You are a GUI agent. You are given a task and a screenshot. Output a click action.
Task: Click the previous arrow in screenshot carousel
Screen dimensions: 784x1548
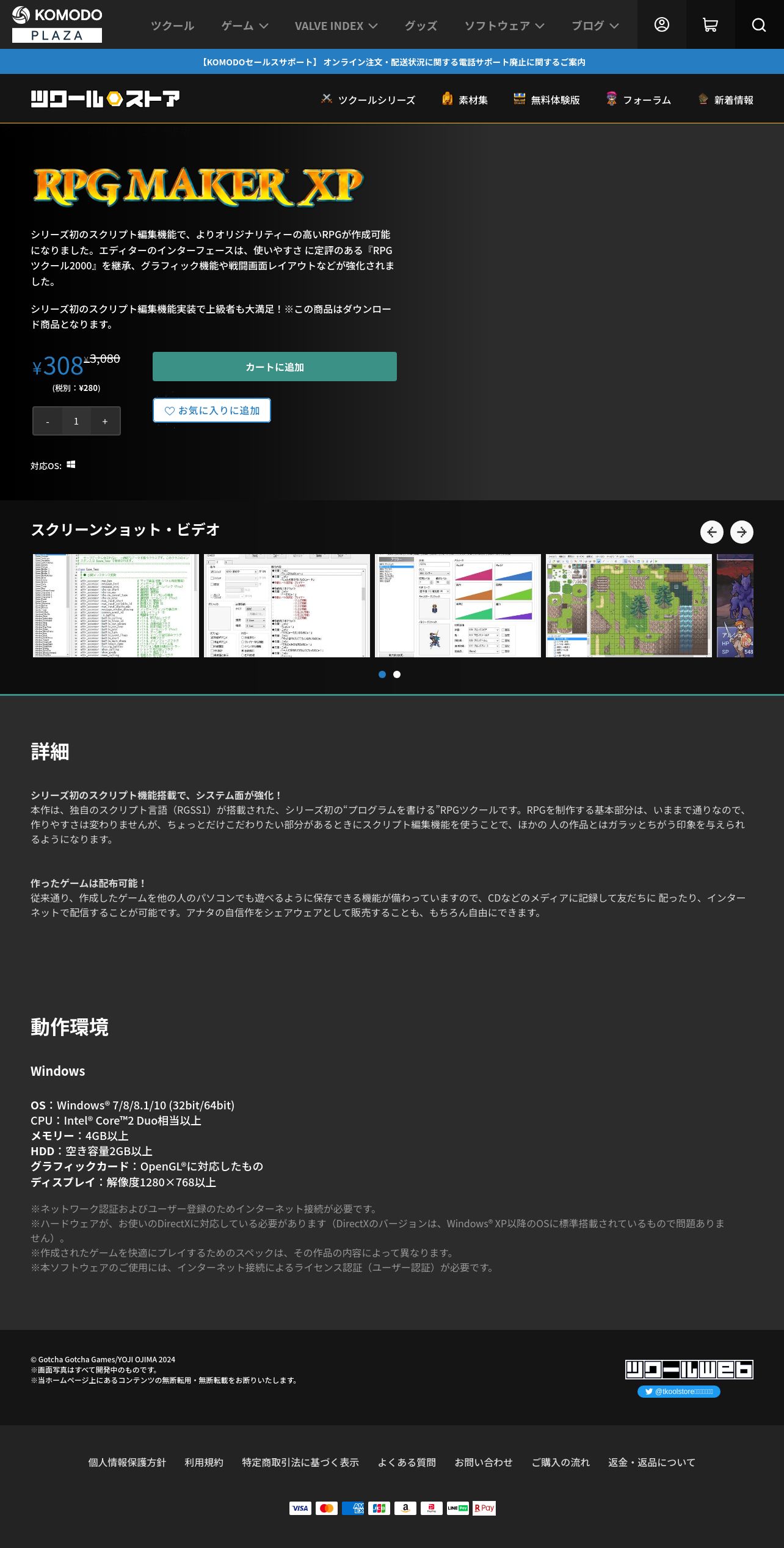point(711,532)
